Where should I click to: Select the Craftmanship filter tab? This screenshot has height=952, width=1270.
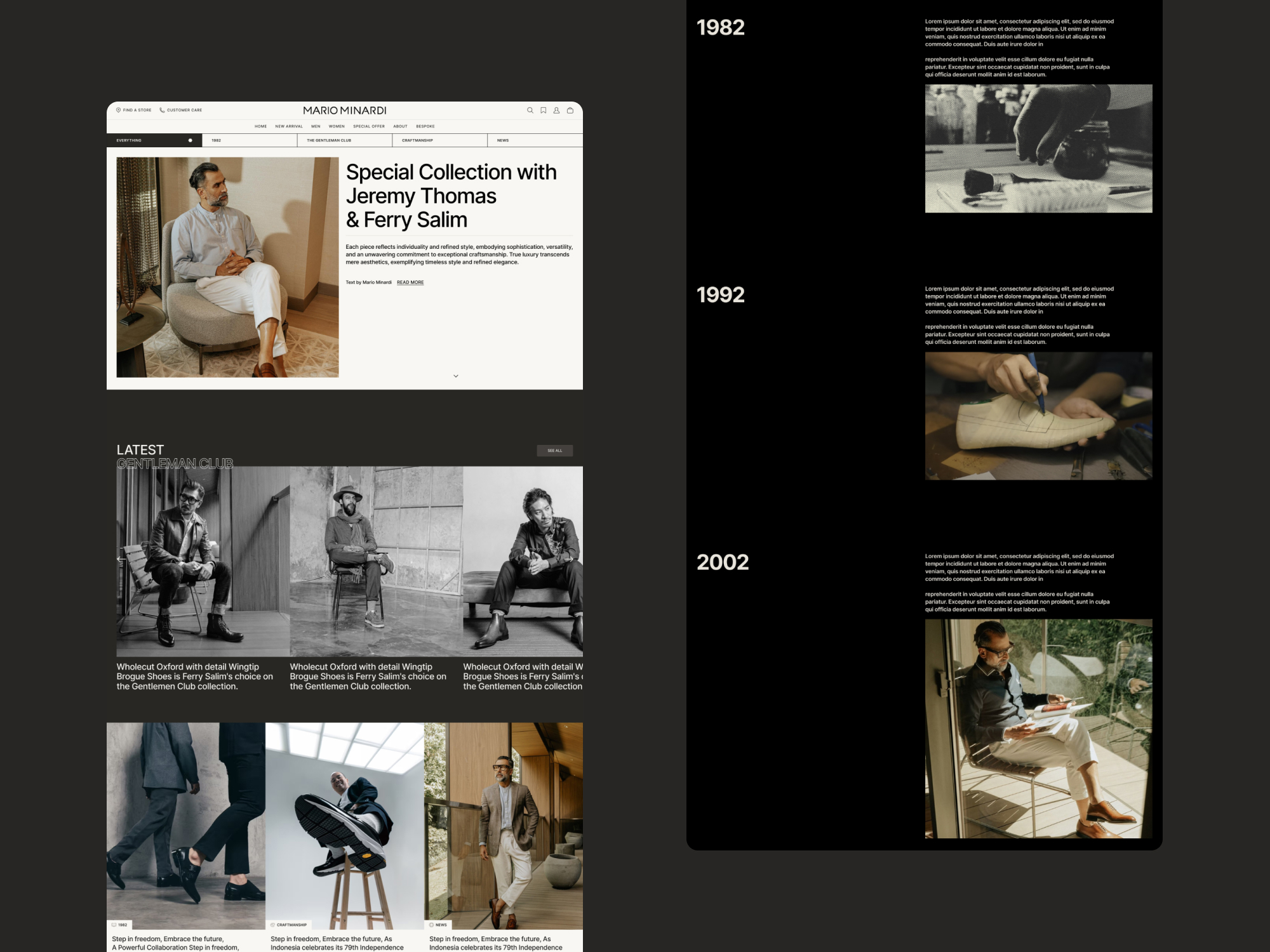[x=440, y=140]
